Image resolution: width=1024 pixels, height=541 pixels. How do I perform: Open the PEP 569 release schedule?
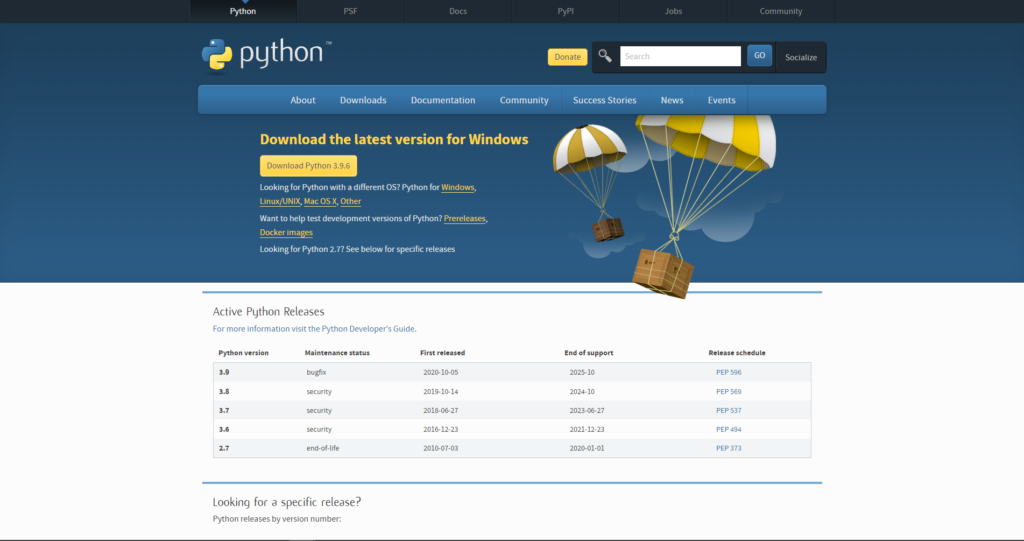tap(729, 392)
